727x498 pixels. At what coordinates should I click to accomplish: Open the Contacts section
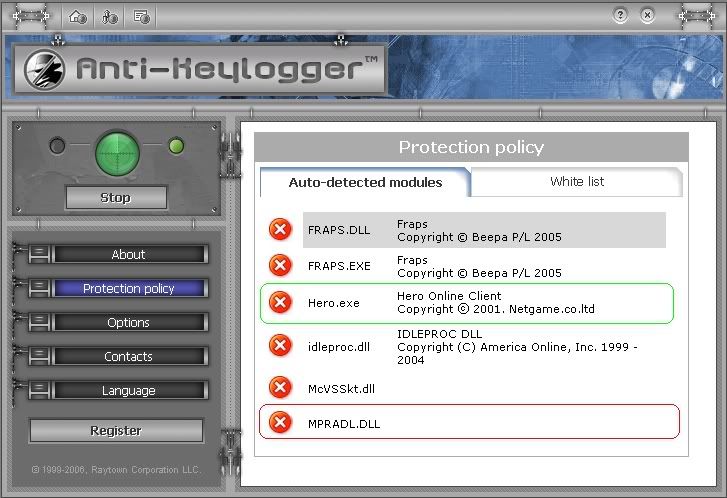128,356
